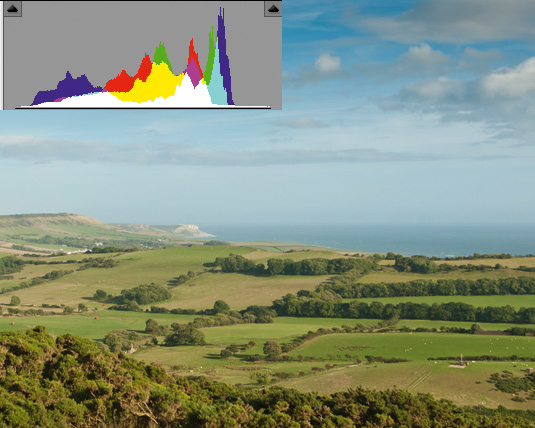Screen dimensions: 535x428
Task: Click the black baseline under the histogram
Action: (x=143, y=108)
